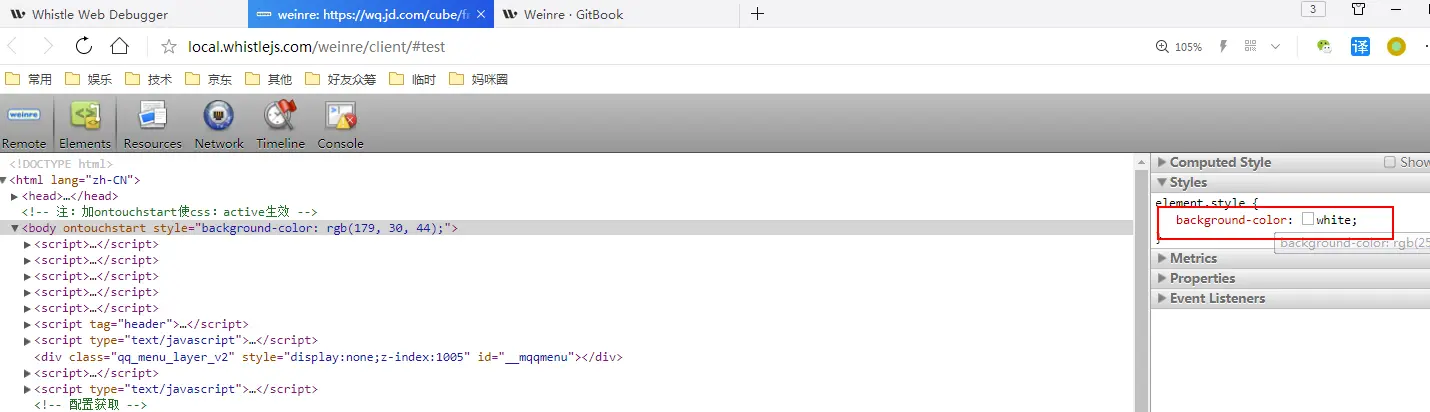Expand the Event Listeners section

click(x=1162, y=298)
